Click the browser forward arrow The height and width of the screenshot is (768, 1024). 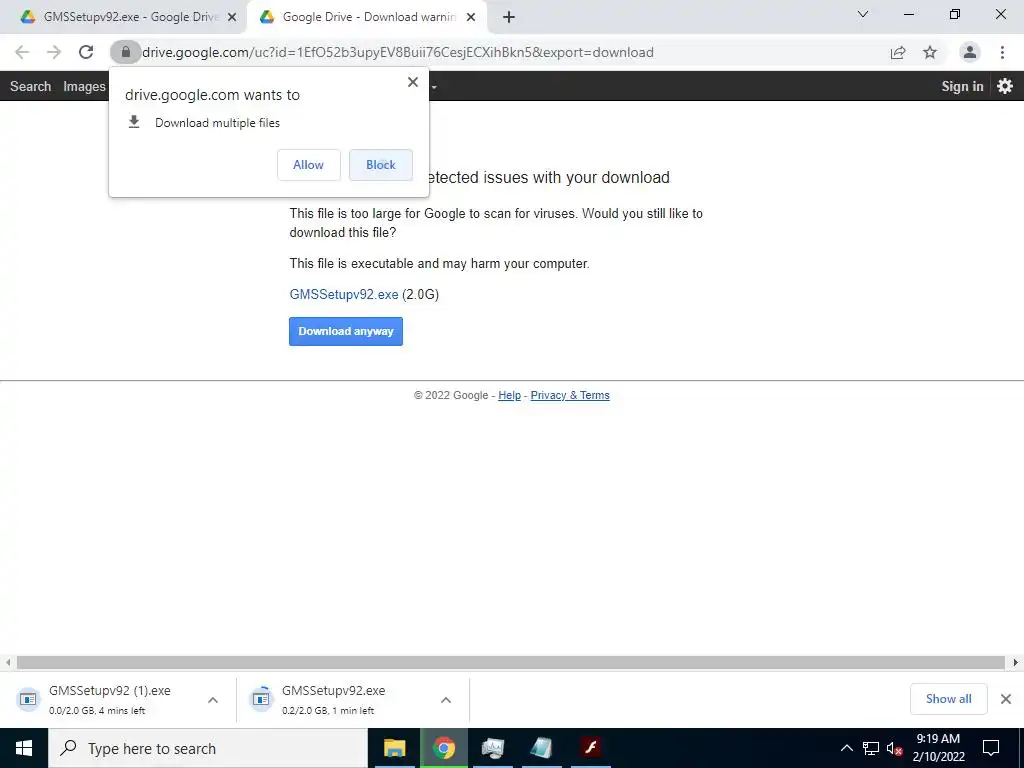pos(54,52)
